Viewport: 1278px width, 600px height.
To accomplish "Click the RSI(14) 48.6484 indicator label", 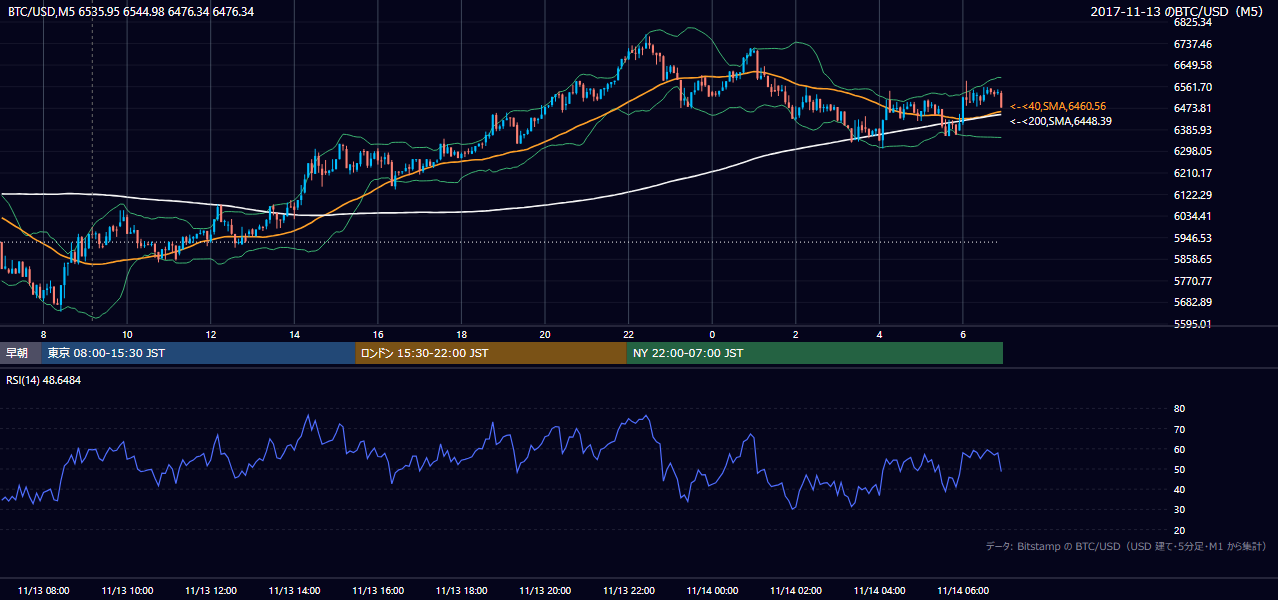I will coord(44,380).
